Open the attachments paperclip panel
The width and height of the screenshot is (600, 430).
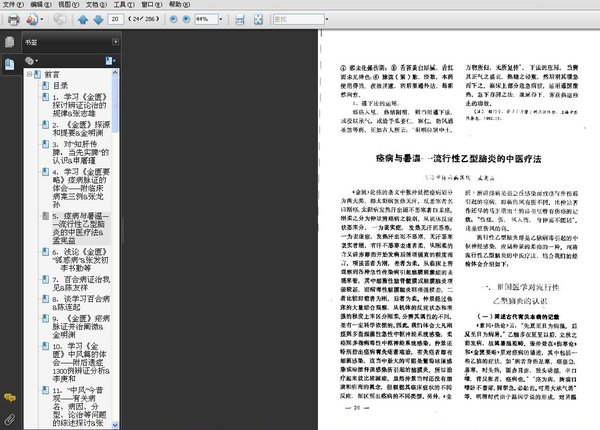click(10, 420)
